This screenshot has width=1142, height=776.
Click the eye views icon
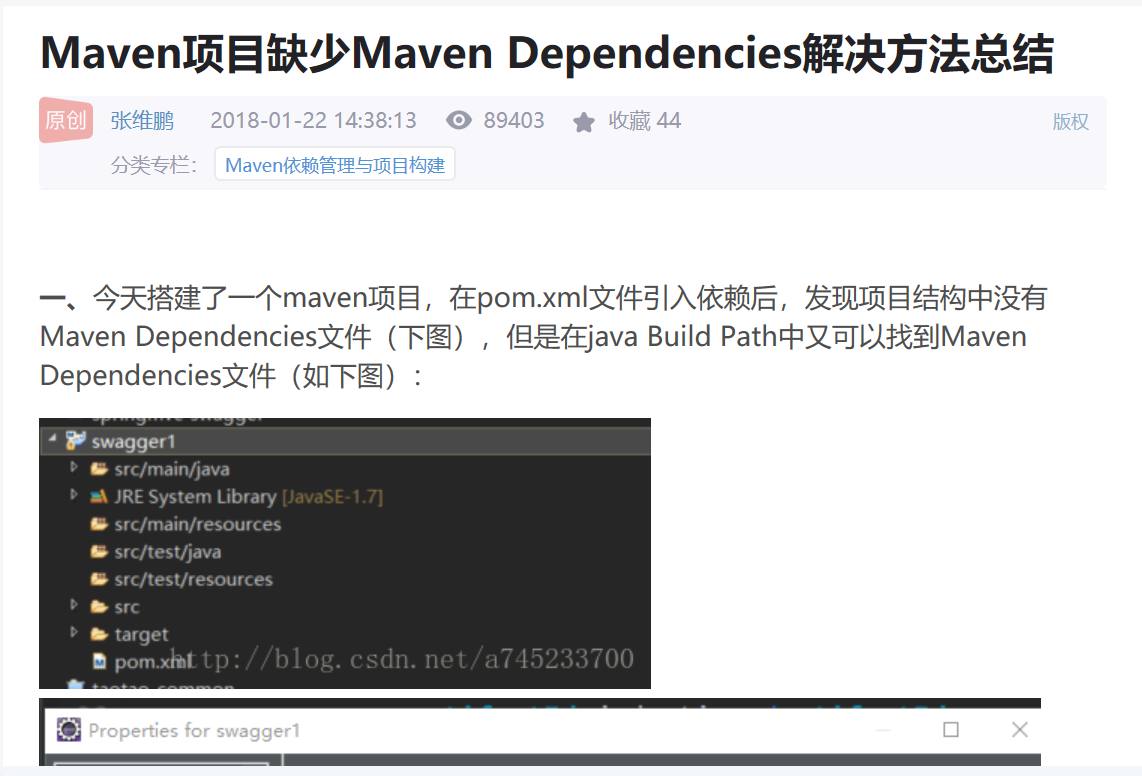click(459, 120)
